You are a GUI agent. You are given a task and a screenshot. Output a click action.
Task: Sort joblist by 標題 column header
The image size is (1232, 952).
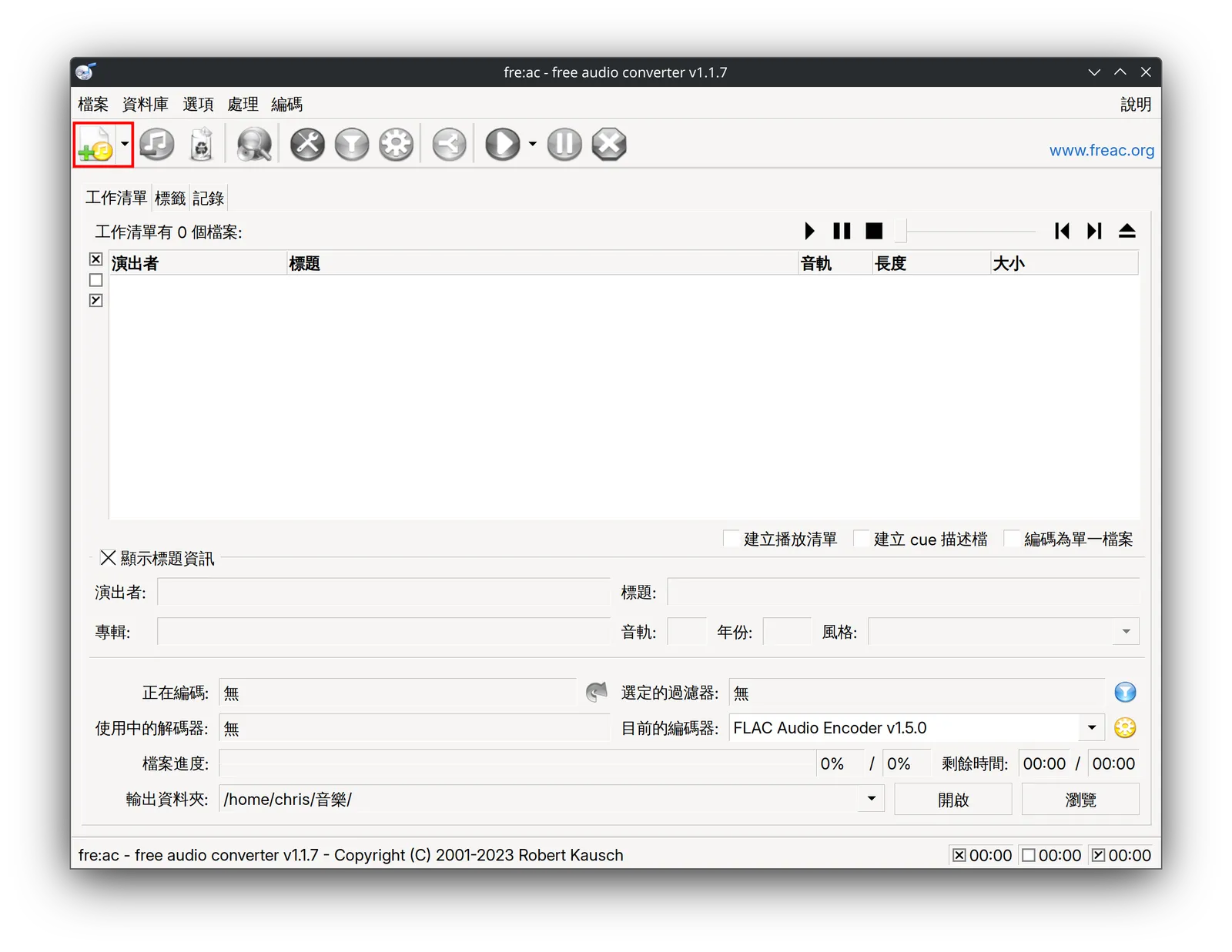click(x=542, y=263)
